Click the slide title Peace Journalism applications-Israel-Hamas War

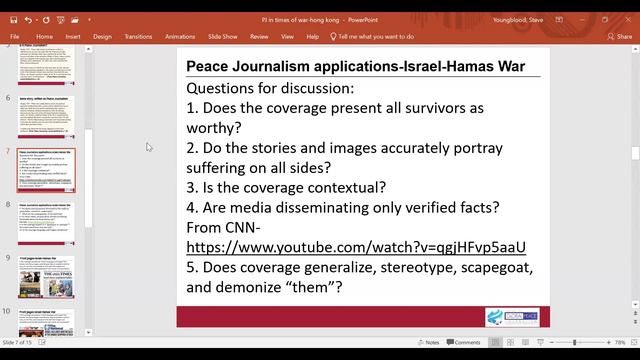click(356, 66)
